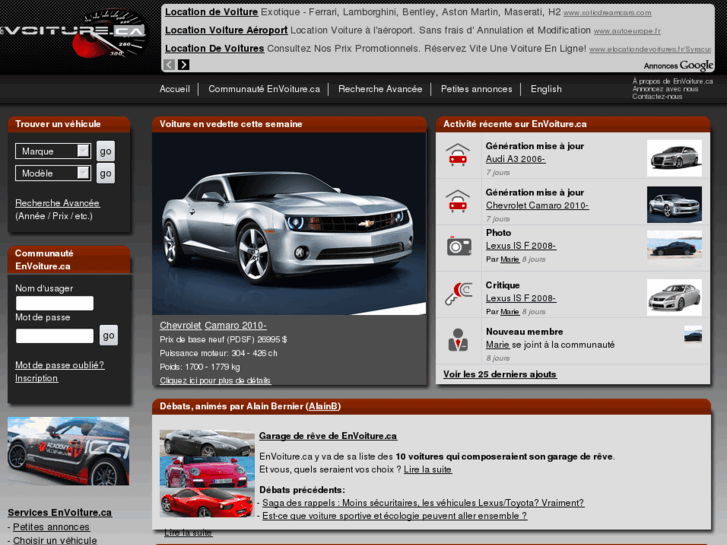Click Mot de passe oublié link
This screenshot has height=545, width=727.
(x=60, y=365)
